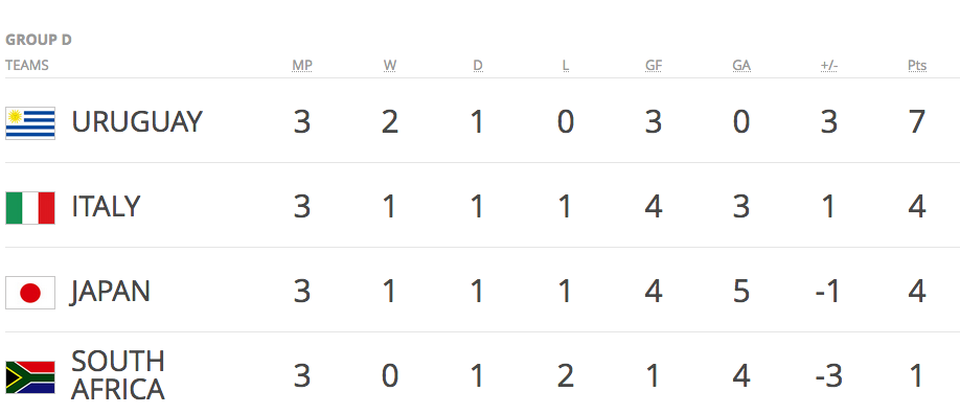The height and width of the screenshot is (414, 960).
Task: Open the ITALY team link
Action: (x=106, y=206)
